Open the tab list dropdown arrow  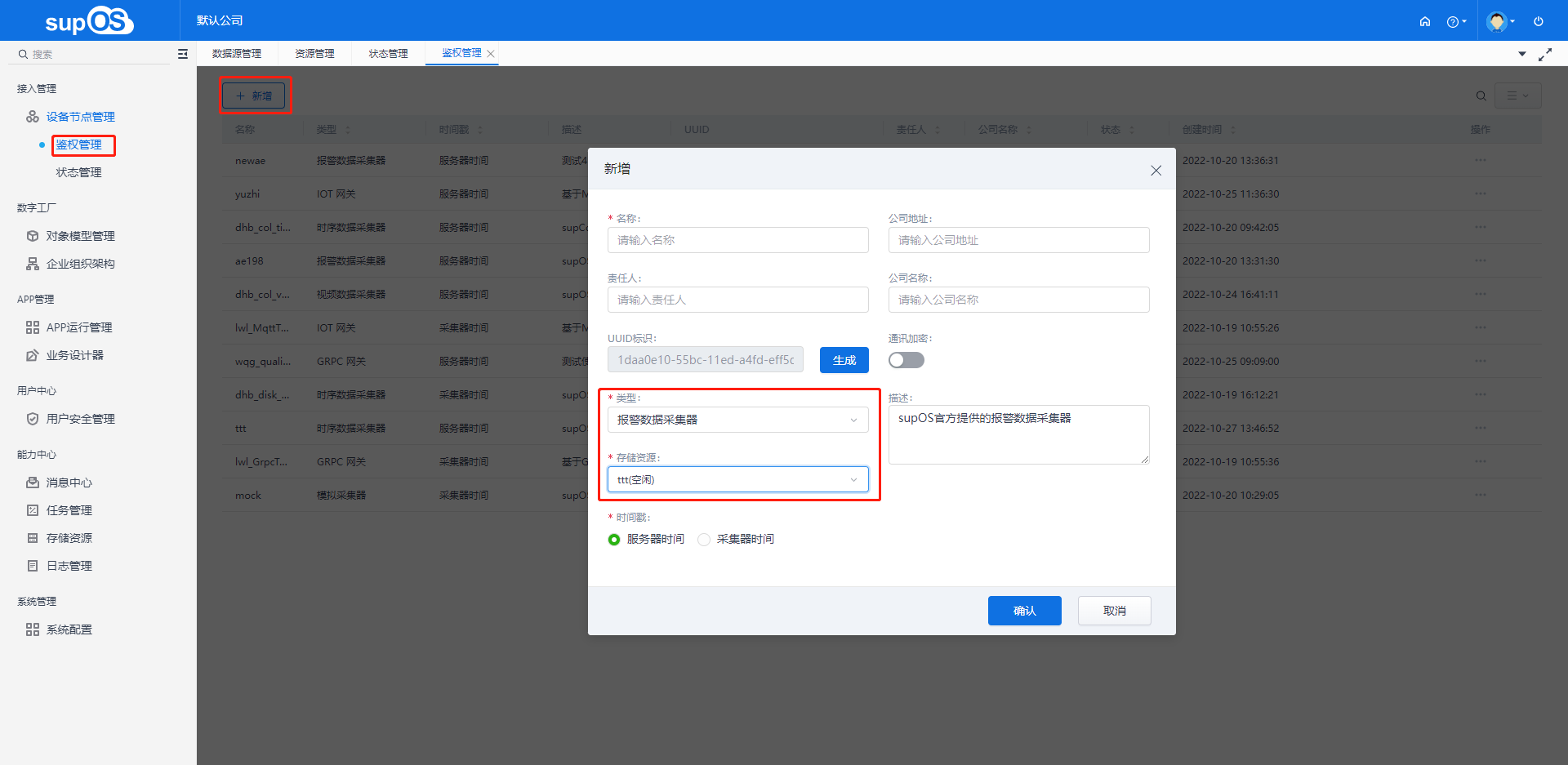click(x=1522, y=55)
